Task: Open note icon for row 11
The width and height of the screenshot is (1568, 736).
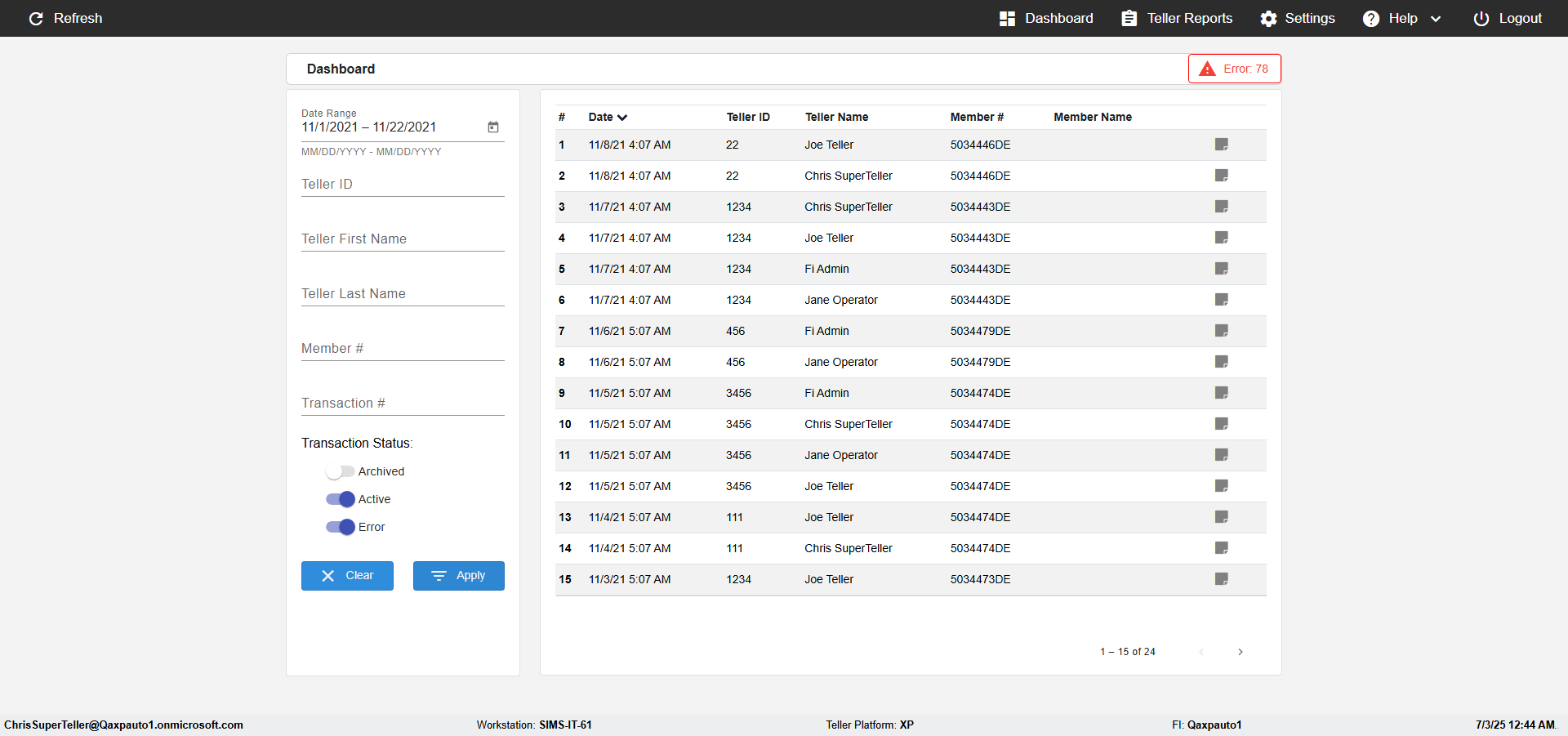Action: click(1221, 455)
